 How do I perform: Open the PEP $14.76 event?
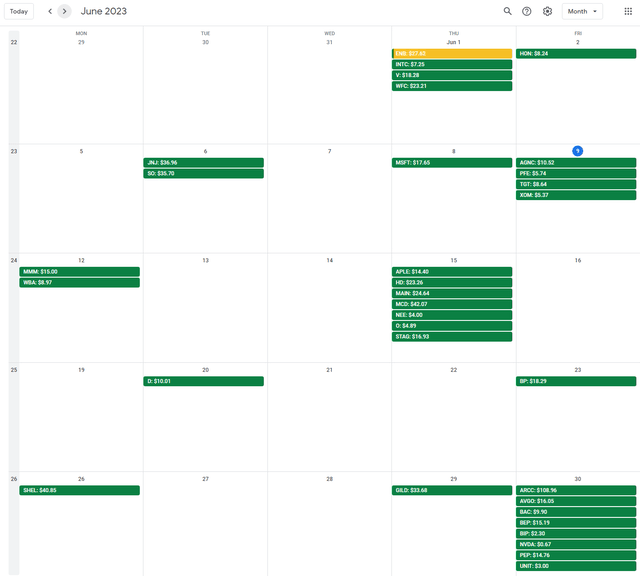pos(576,555)
